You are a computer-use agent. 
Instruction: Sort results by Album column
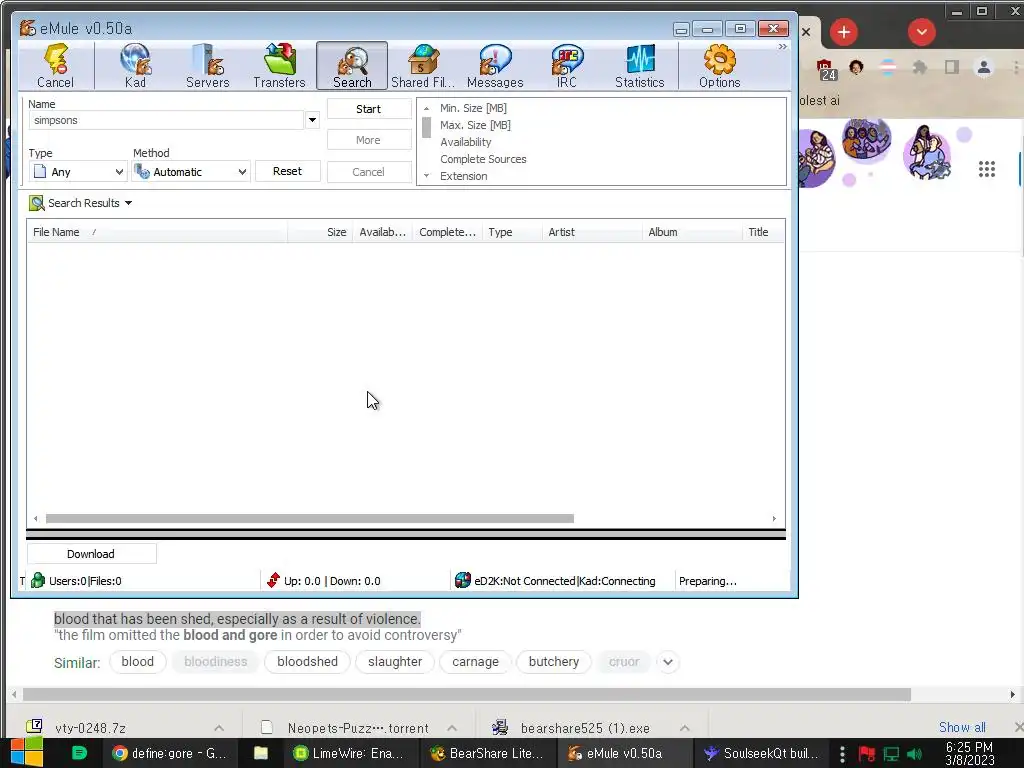coord(692,232)
